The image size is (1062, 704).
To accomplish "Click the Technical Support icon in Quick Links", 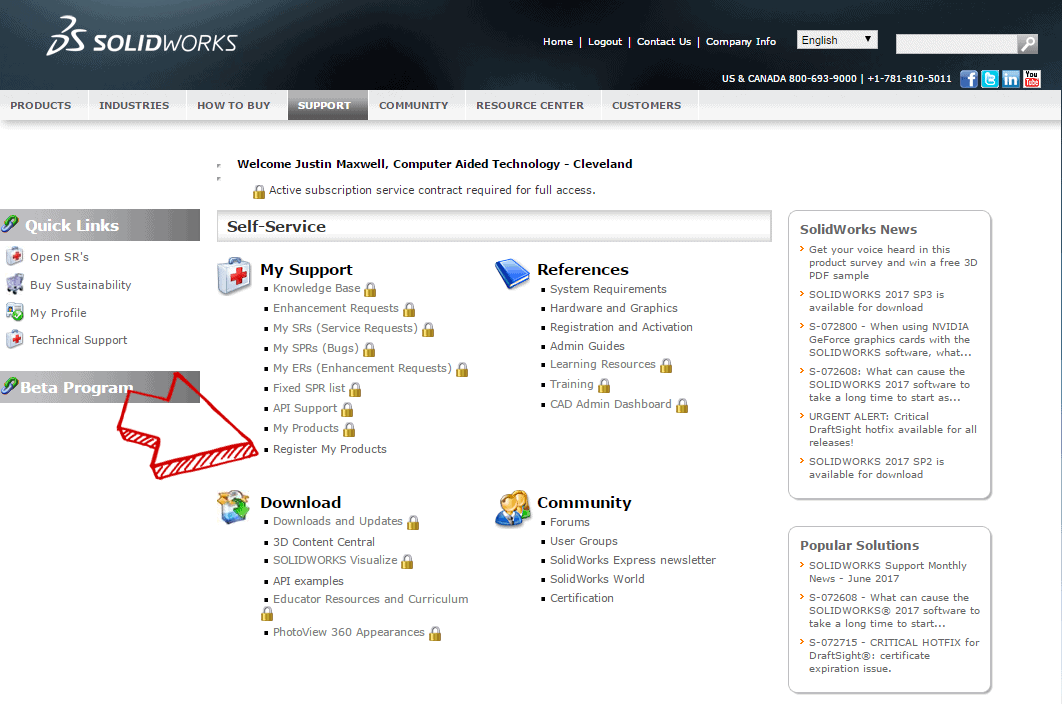I will click(14, 339).
